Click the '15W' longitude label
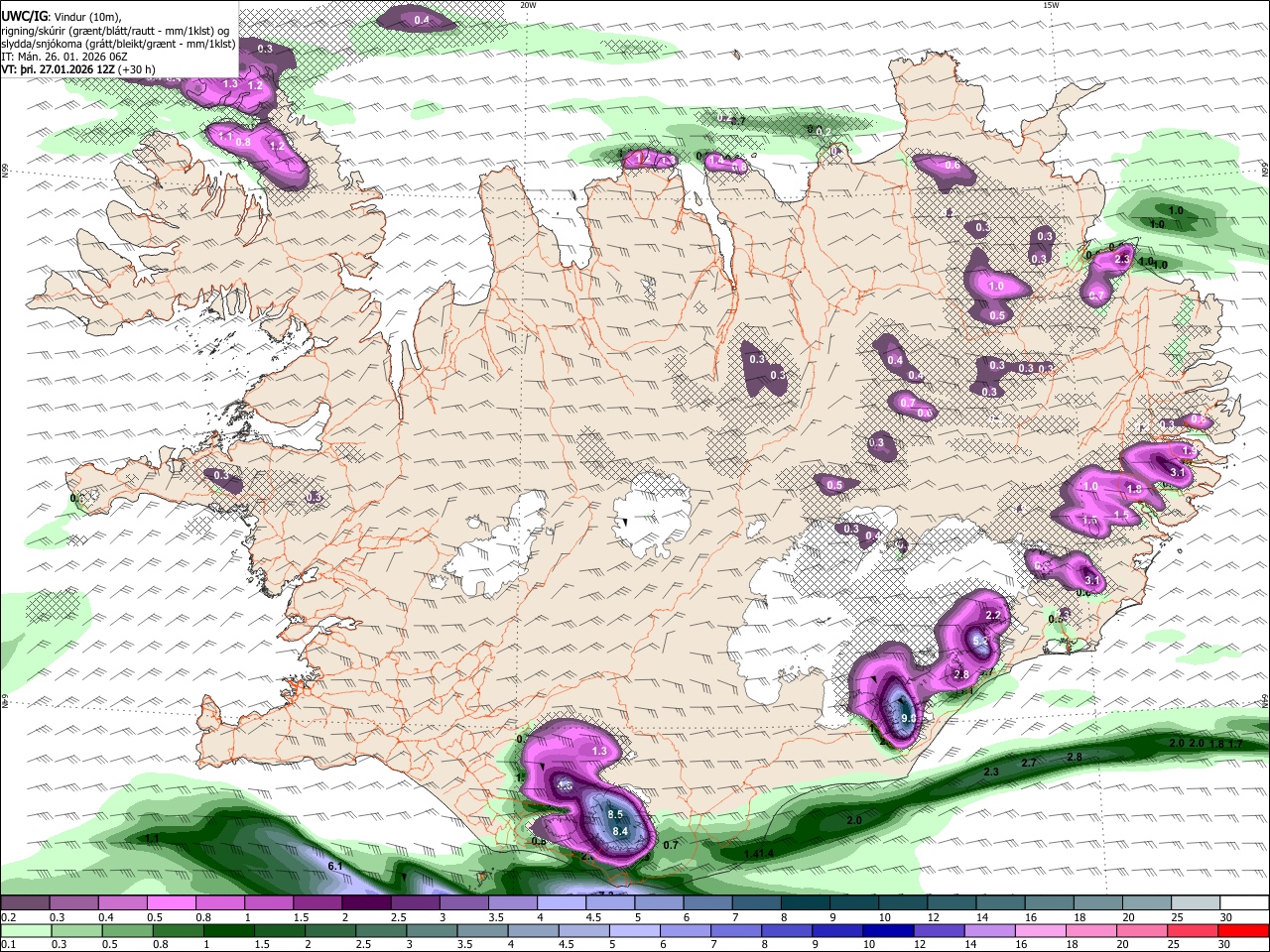Viewport: 1270px width, 952px height. click(x=1051, y=5)
